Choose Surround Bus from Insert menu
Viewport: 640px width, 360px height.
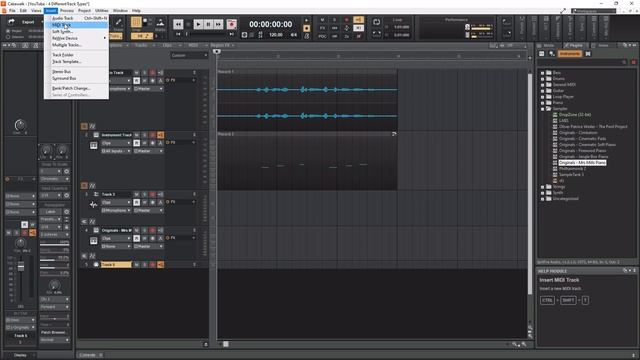click(76, 78)
